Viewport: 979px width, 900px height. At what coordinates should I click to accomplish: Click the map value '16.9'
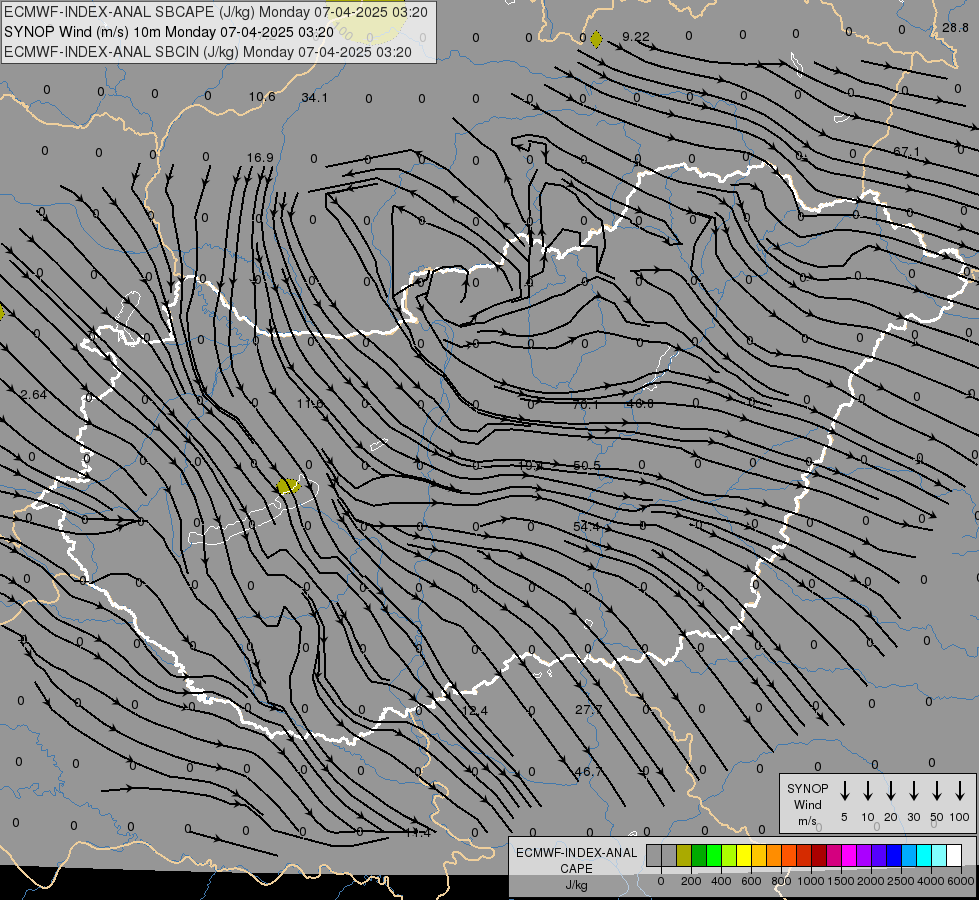pyautogui.click(x=260, y=157)
